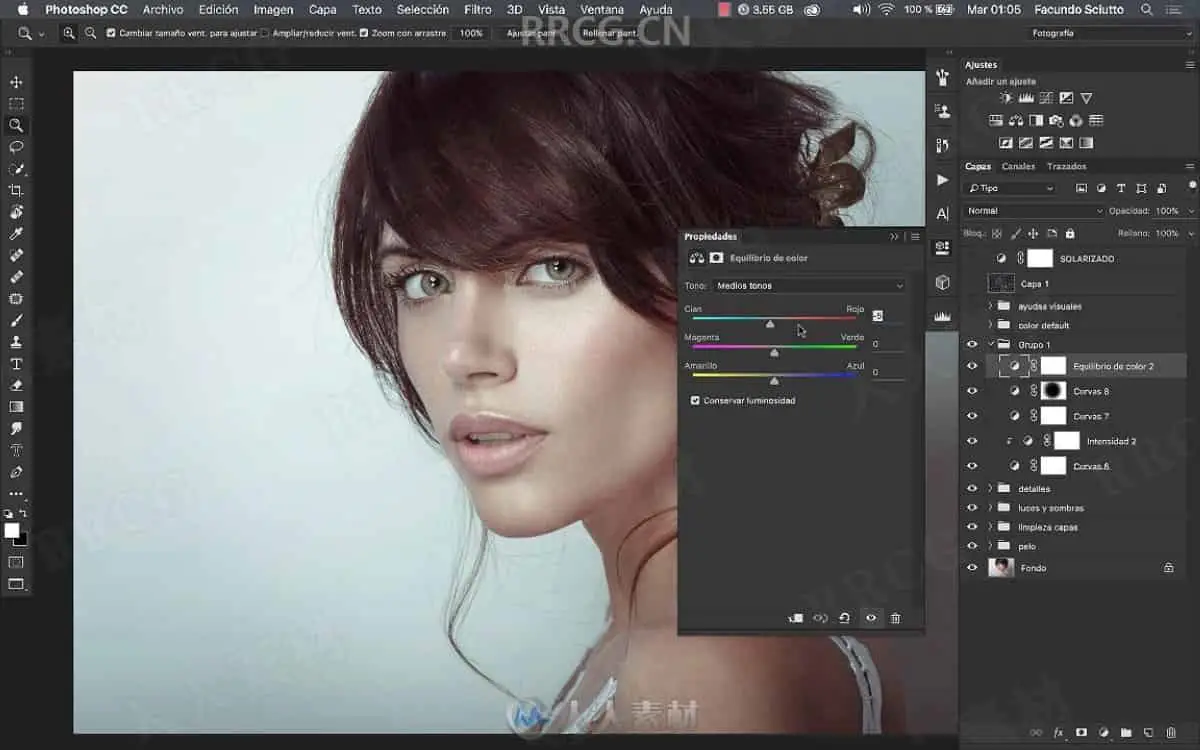
Task: Collapse the 'Grupo 1' group
Action: 991,344
